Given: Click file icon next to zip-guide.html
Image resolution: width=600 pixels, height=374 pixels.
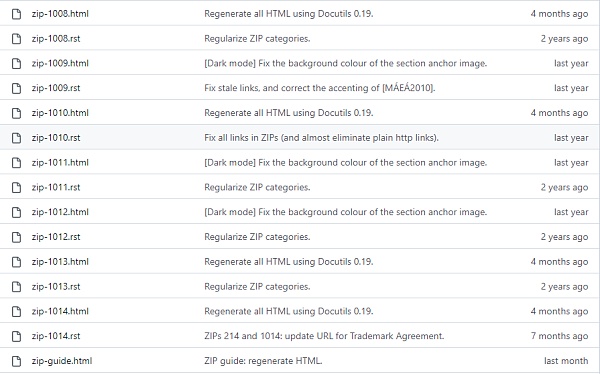Looking at the screenshot, I should pos(16,361).
